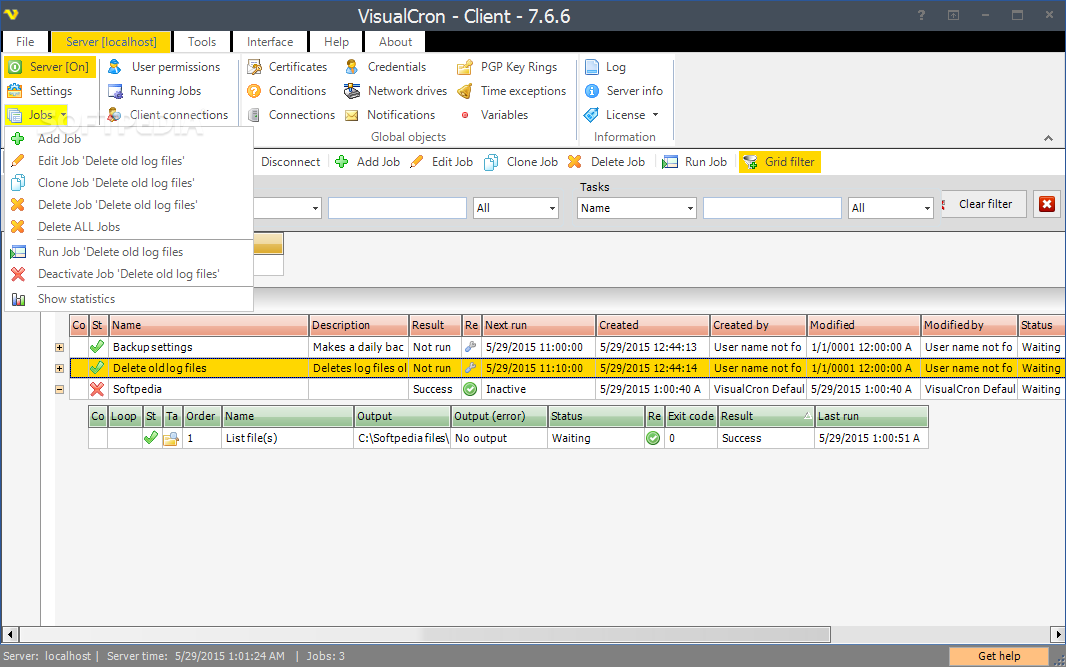Open Variables list
The image size is (1066, 667).
click(x=494, y=115)
